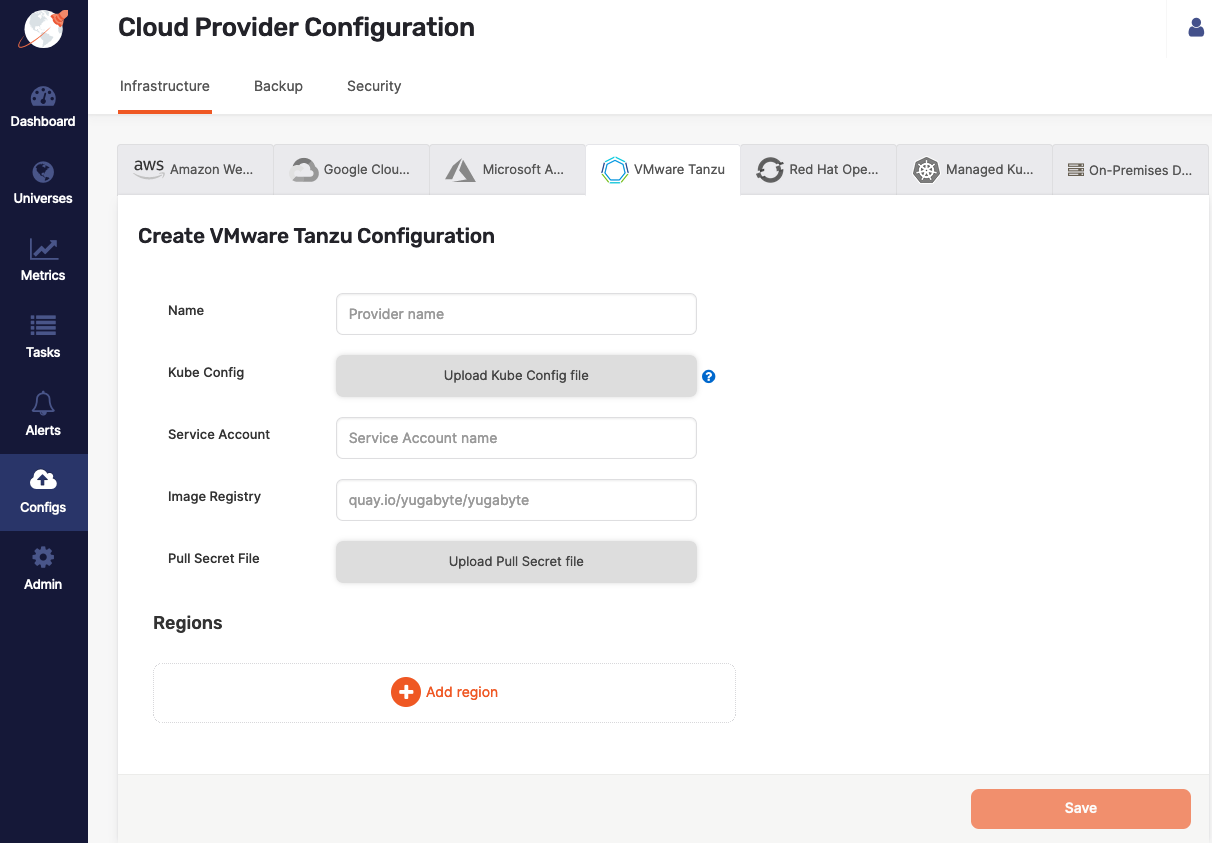Click the Upload Pull Secret file button
1212x843 pixels.
point(516,562)
